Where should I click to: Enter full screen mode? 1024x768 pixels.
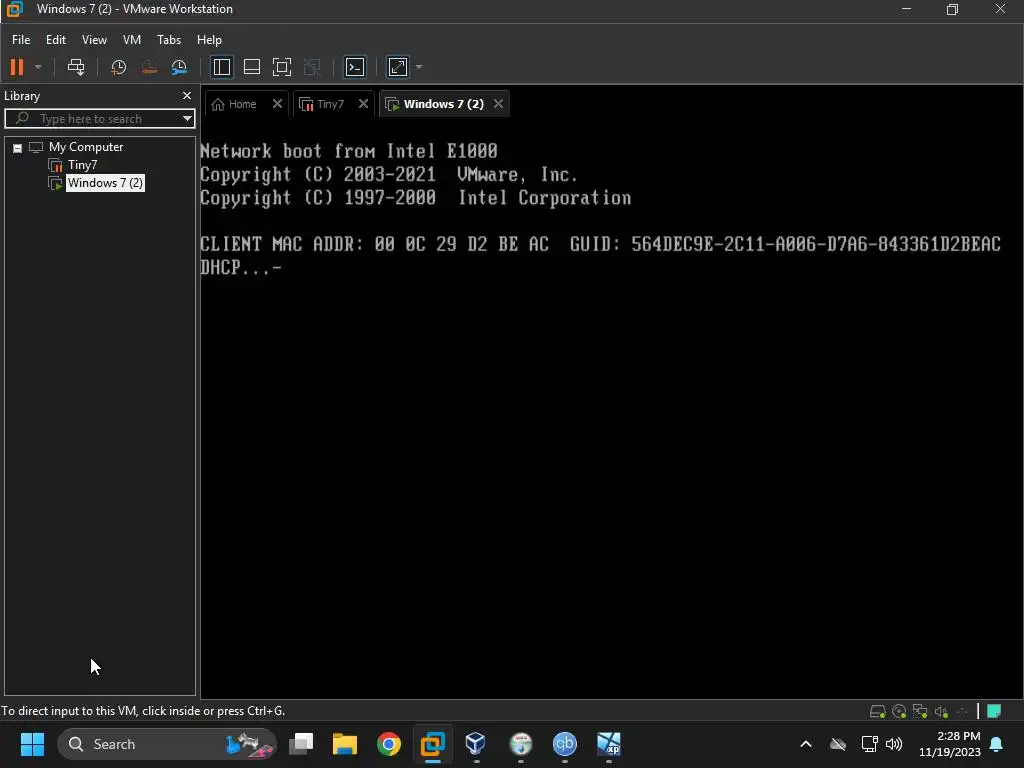pos(281,67)
